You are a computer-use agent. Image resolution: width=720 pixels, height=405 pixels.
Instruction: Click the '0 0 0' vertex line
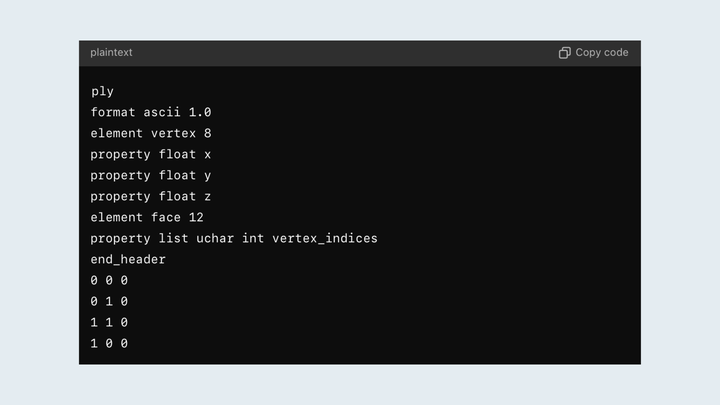coord(109,281)
